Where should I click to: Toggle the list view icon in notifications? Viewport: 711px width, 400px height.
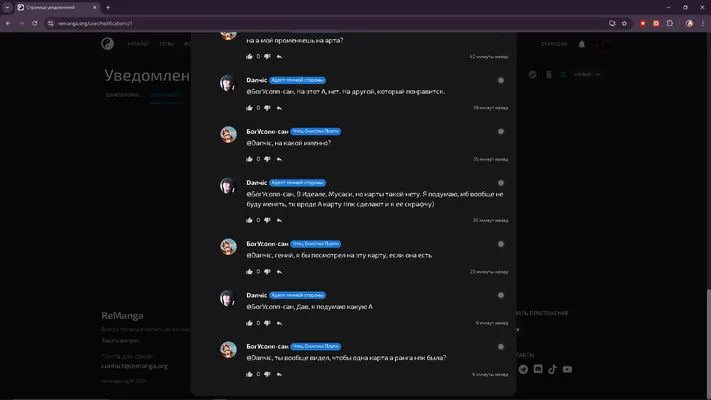[x=563, y=74]
